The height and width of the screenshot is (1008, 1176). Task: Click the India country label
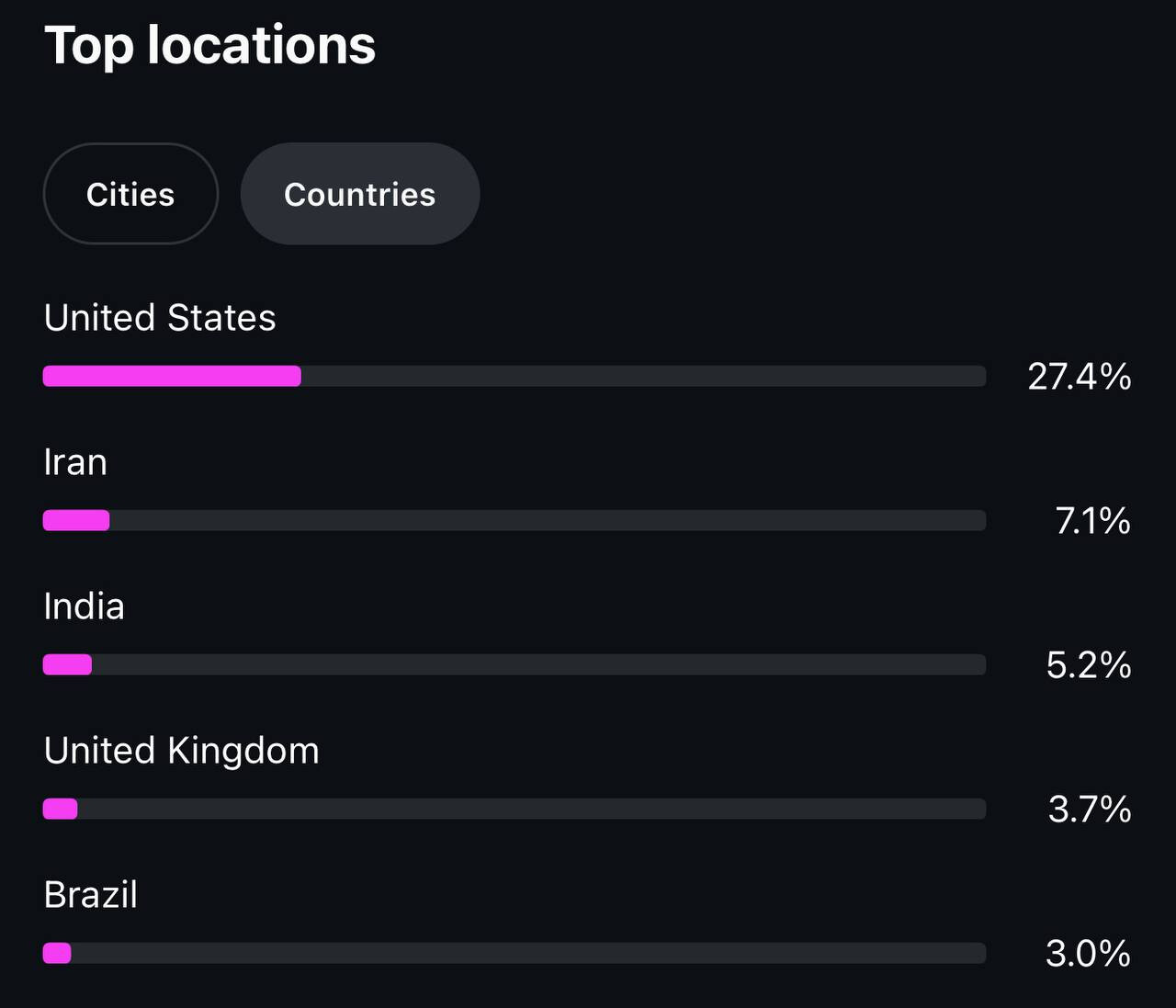click(84, 606)
